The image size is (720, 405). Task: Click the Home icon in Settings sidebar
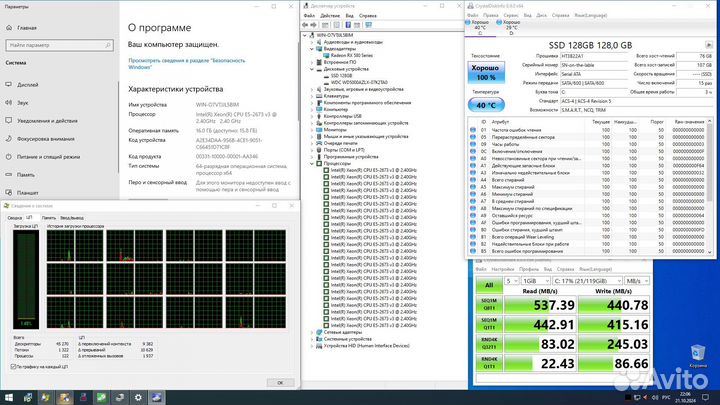point(9,28)
